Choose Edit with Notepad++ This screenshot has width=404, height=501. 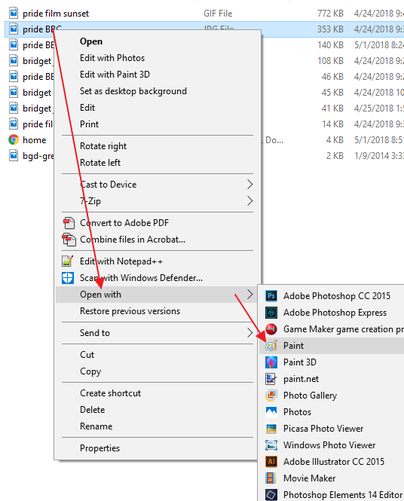coord(121,261)
